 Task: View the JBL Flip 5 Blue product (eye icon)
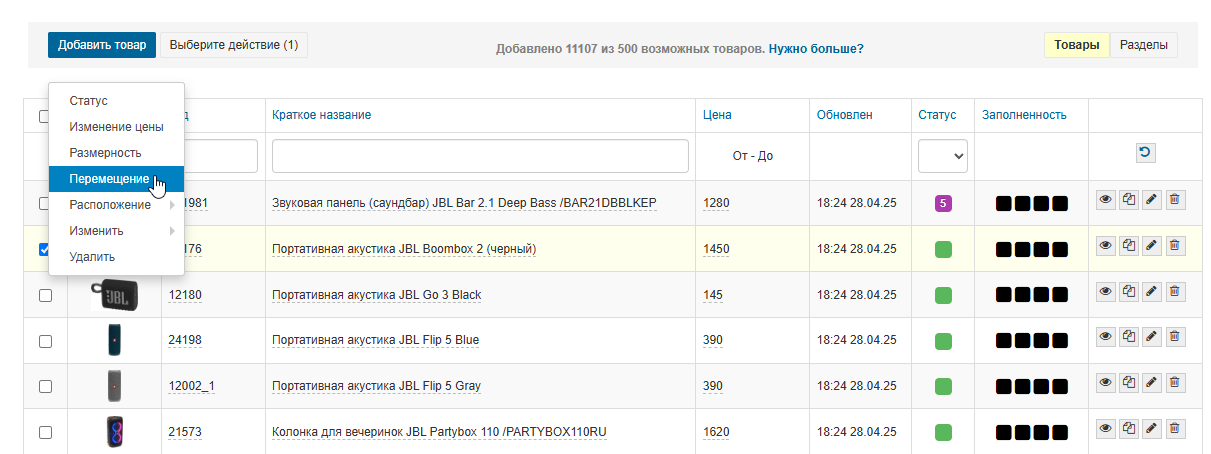pyautogui.click(x=1106, y=337)
